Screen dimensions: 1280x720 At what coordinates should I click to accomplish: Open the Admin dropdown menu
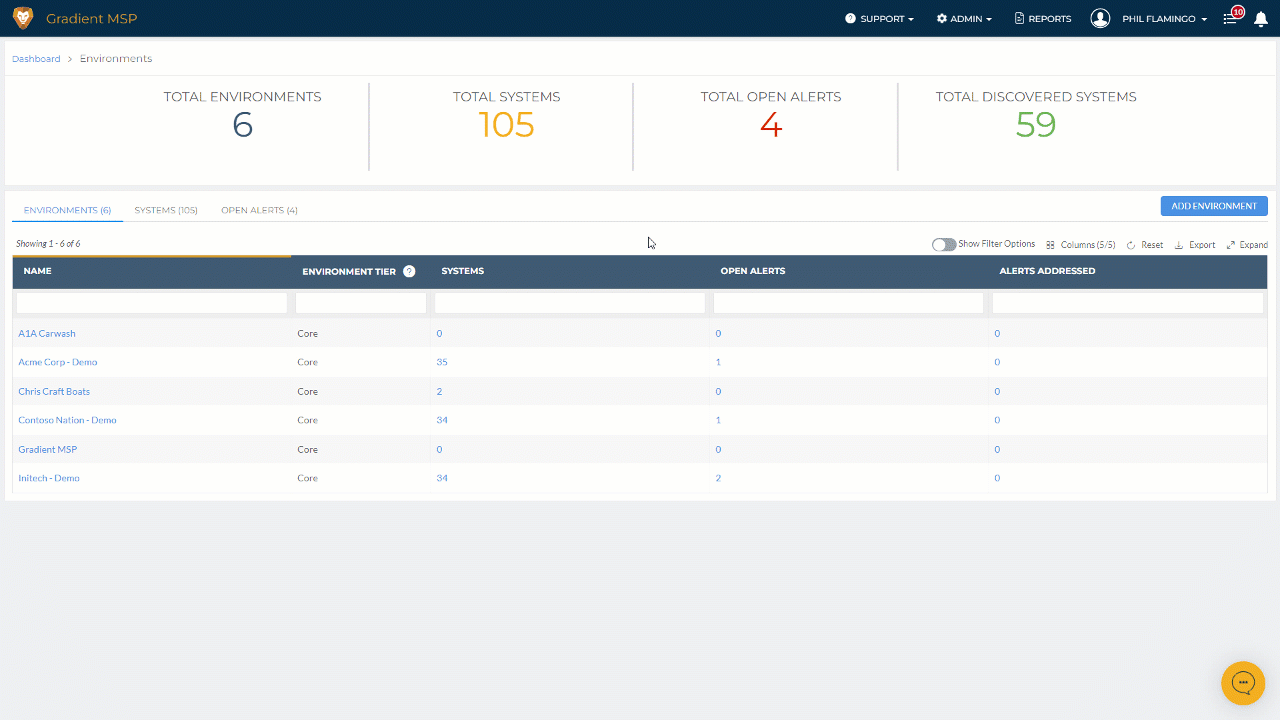(964, 19)
